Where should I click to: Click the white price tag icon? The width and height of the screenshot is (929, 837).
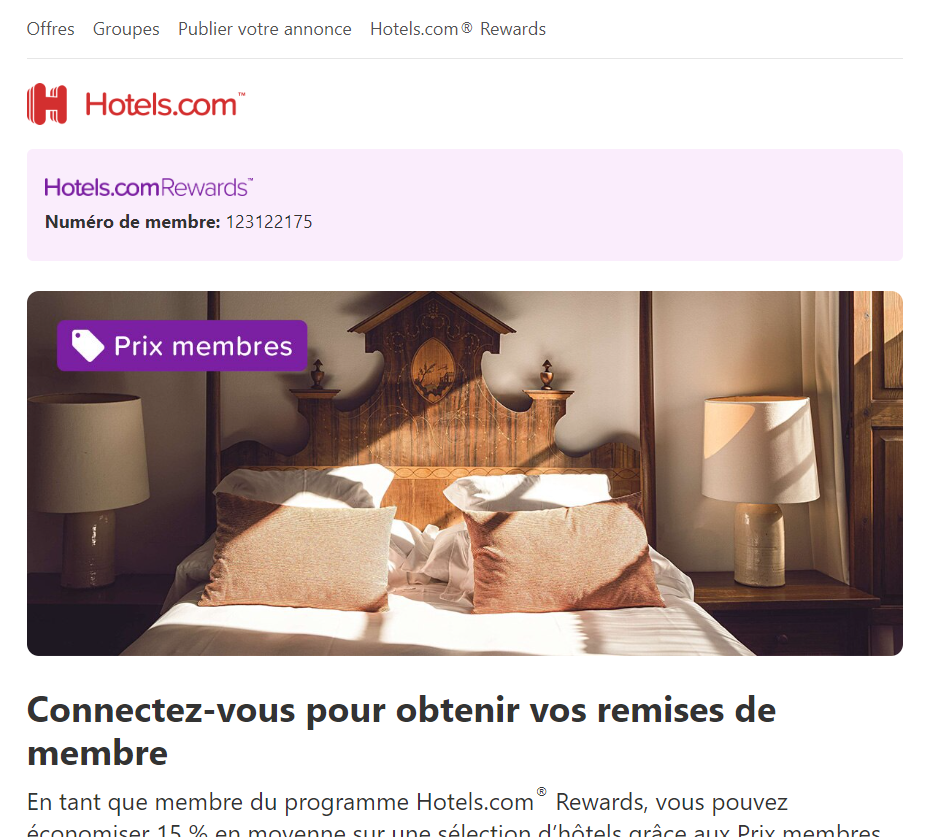tap(88, 345)
